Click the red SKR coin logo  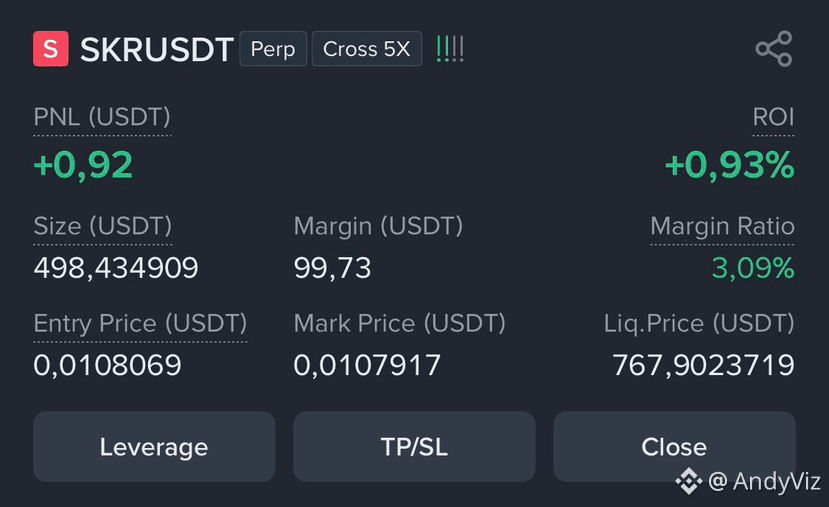[51, 49]
